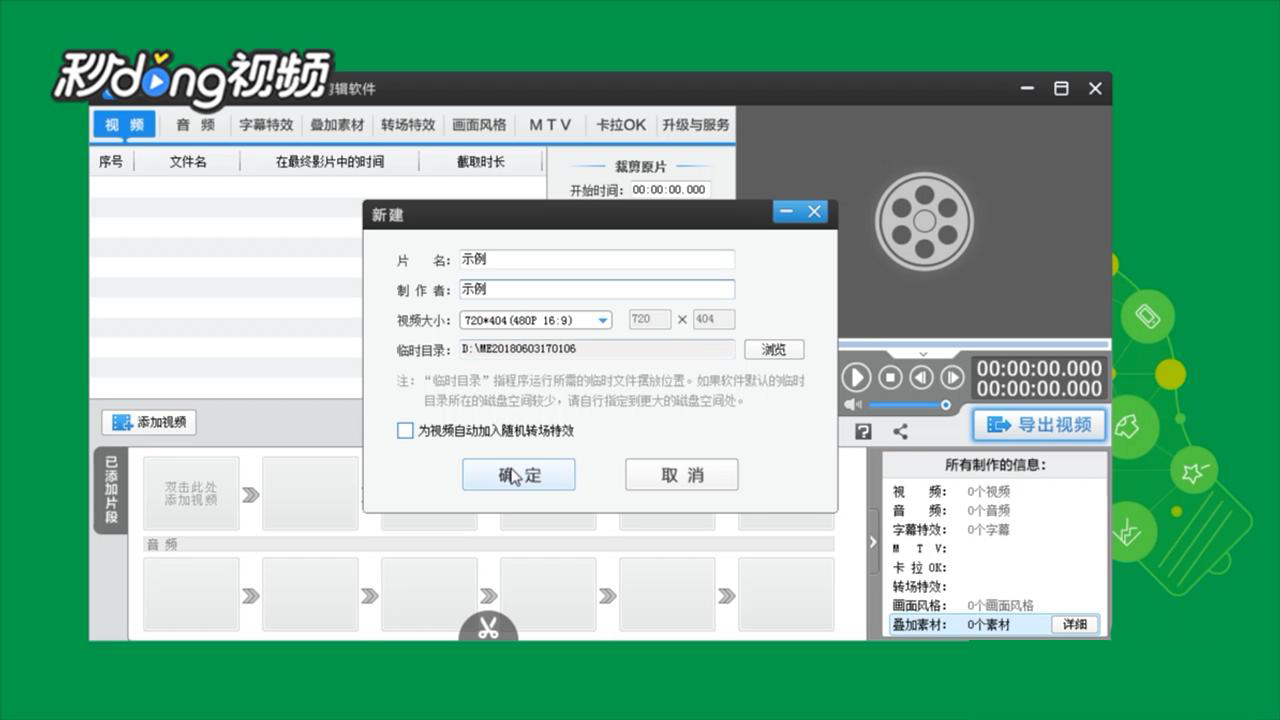Click the share icon

(900, 431)
